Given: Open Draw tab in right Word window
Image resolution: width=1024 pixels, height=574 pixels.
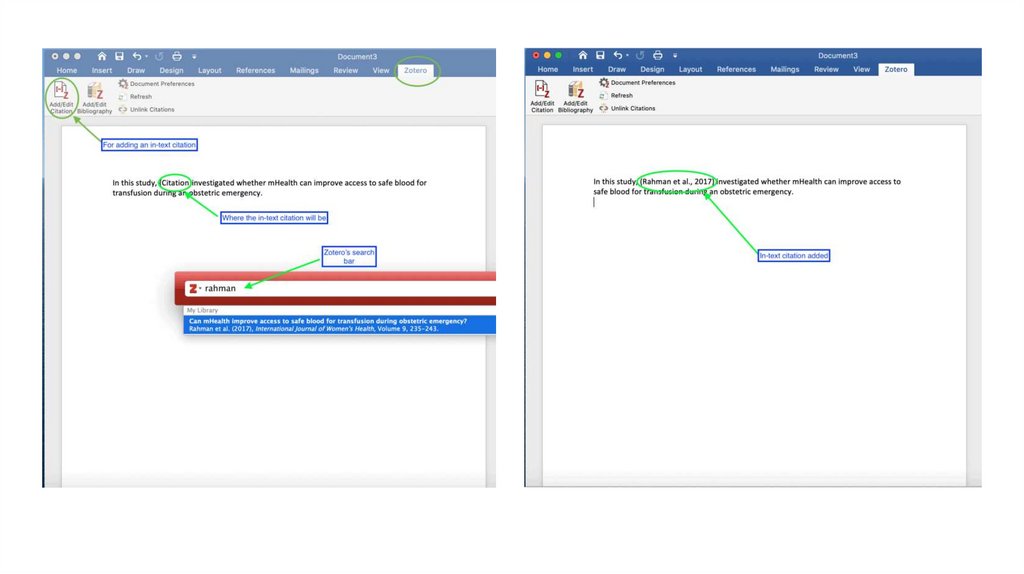Looking at the screenshot, I should pyautogui.click(x=616, y=69).
